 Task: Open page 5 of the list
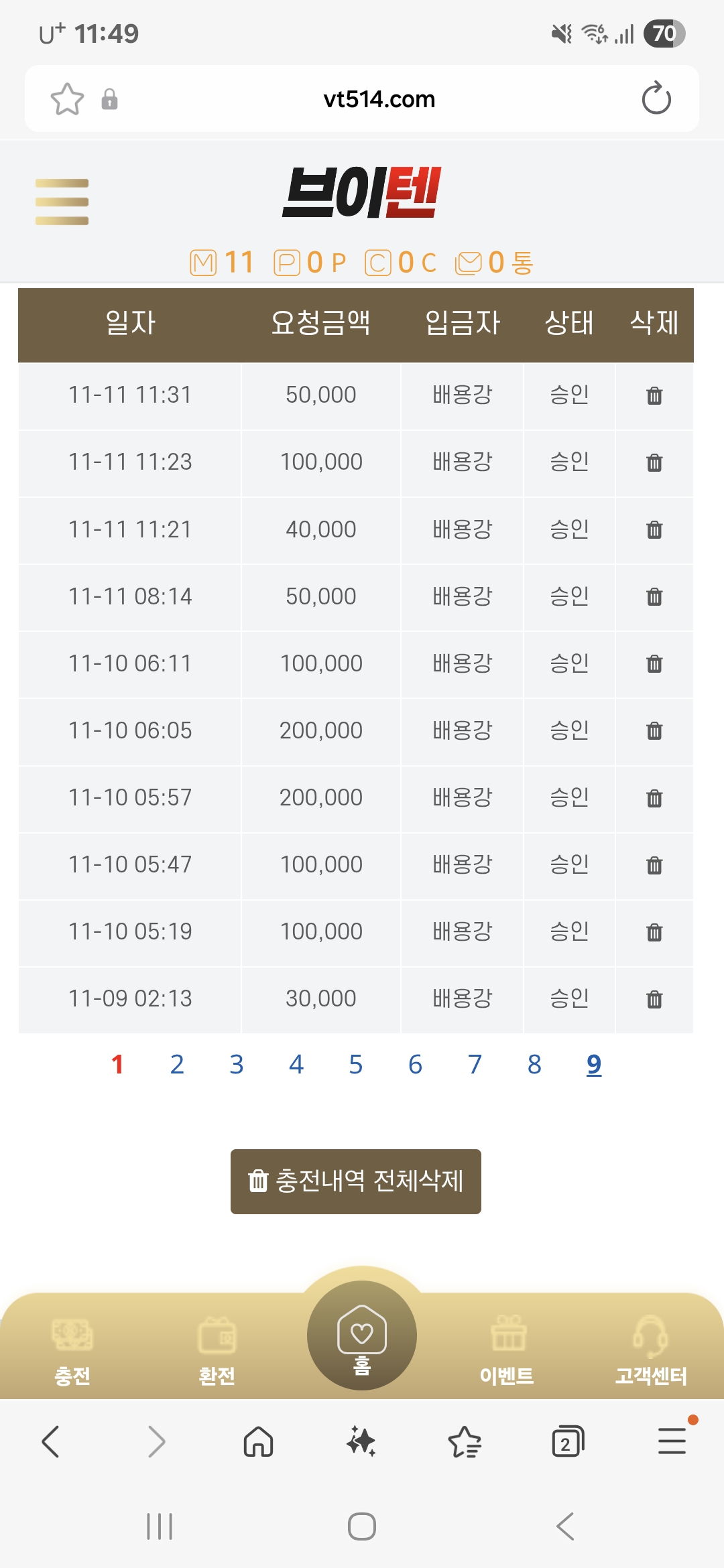[355, 1064]
